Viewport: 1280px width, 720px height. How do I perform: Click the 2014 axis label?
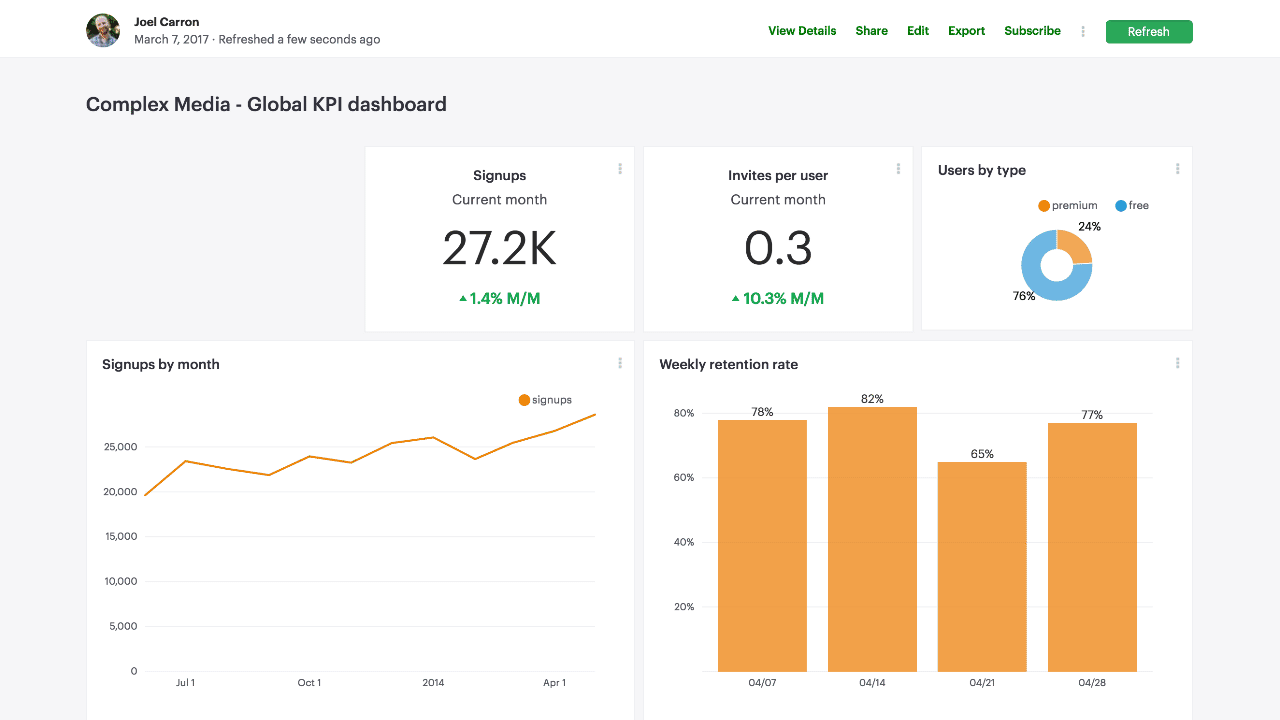click(x=433, y=683)
